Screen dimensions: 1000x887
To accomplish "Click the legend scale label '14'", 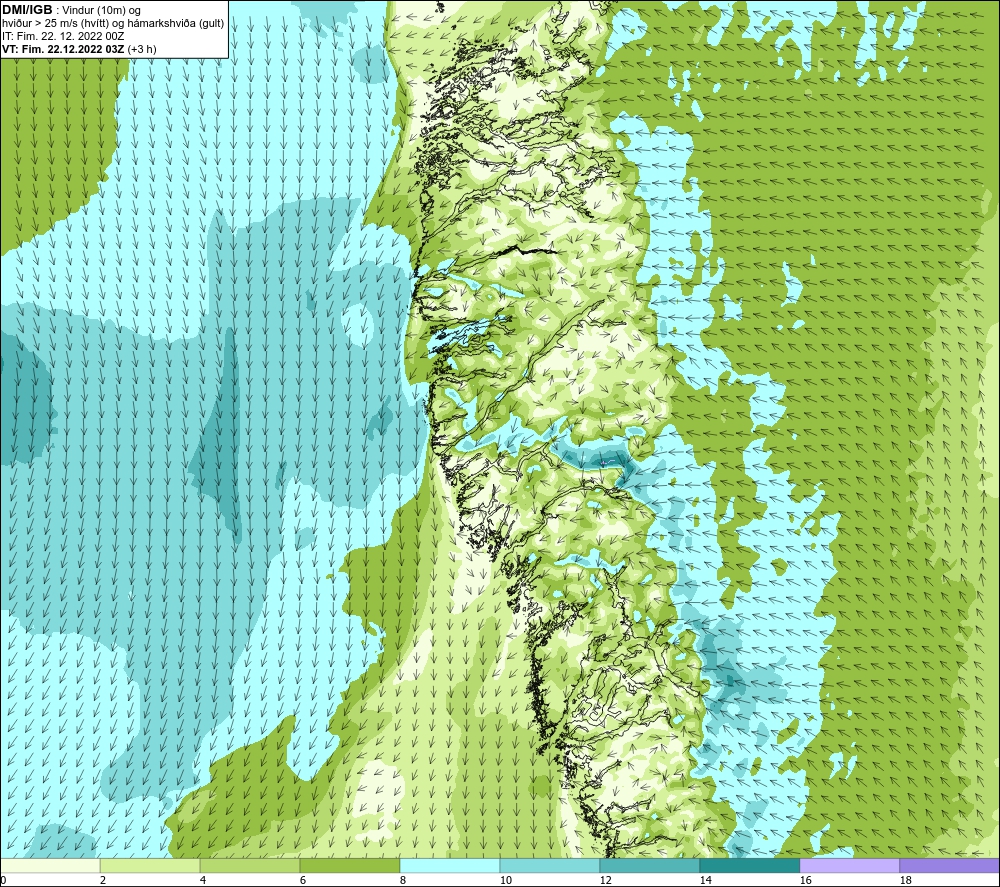I will 705,881.
